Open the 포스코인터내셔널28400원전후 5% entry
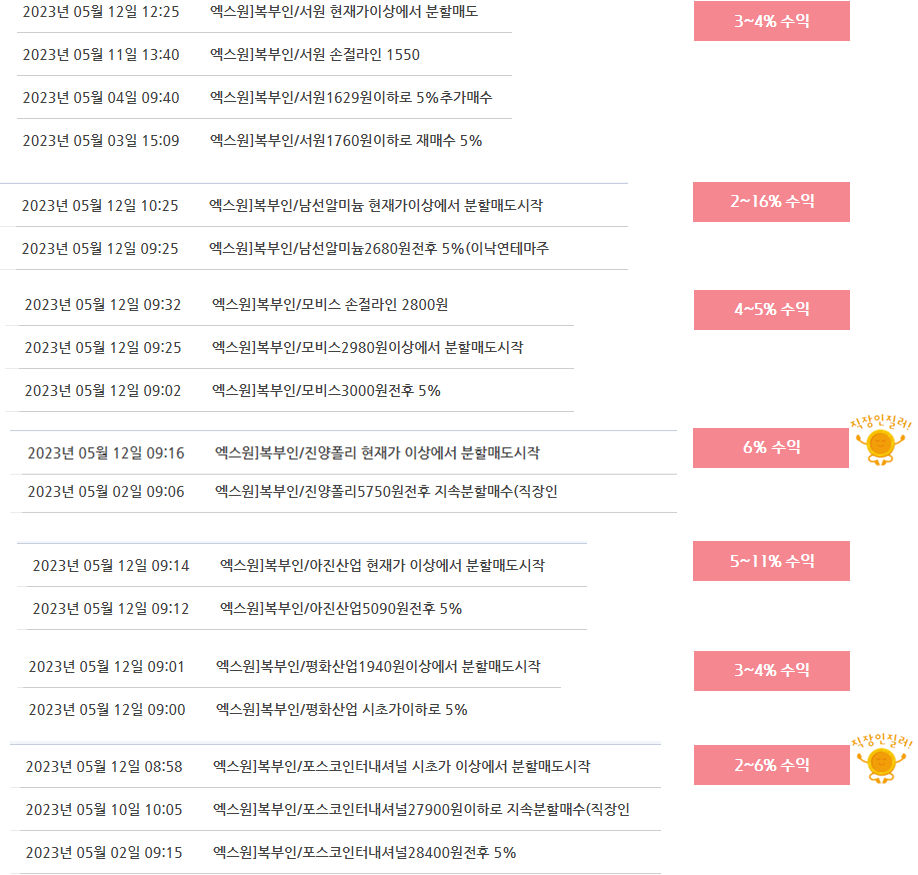This screenshot has width=918, height=875. point(364,852)
